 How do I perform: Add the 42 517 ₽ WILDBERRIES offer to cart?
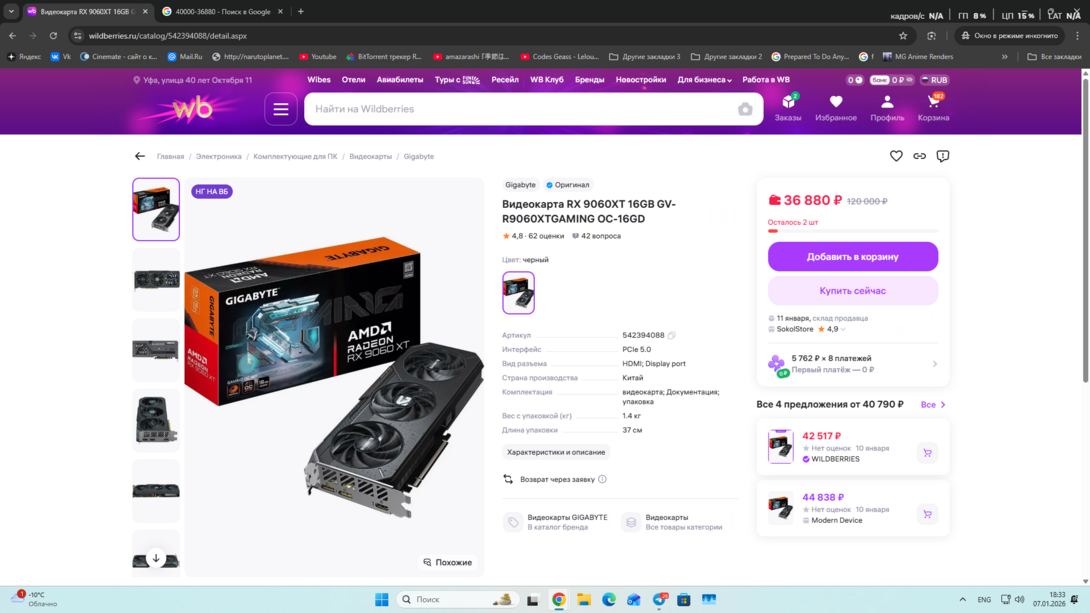coord(927,453)
